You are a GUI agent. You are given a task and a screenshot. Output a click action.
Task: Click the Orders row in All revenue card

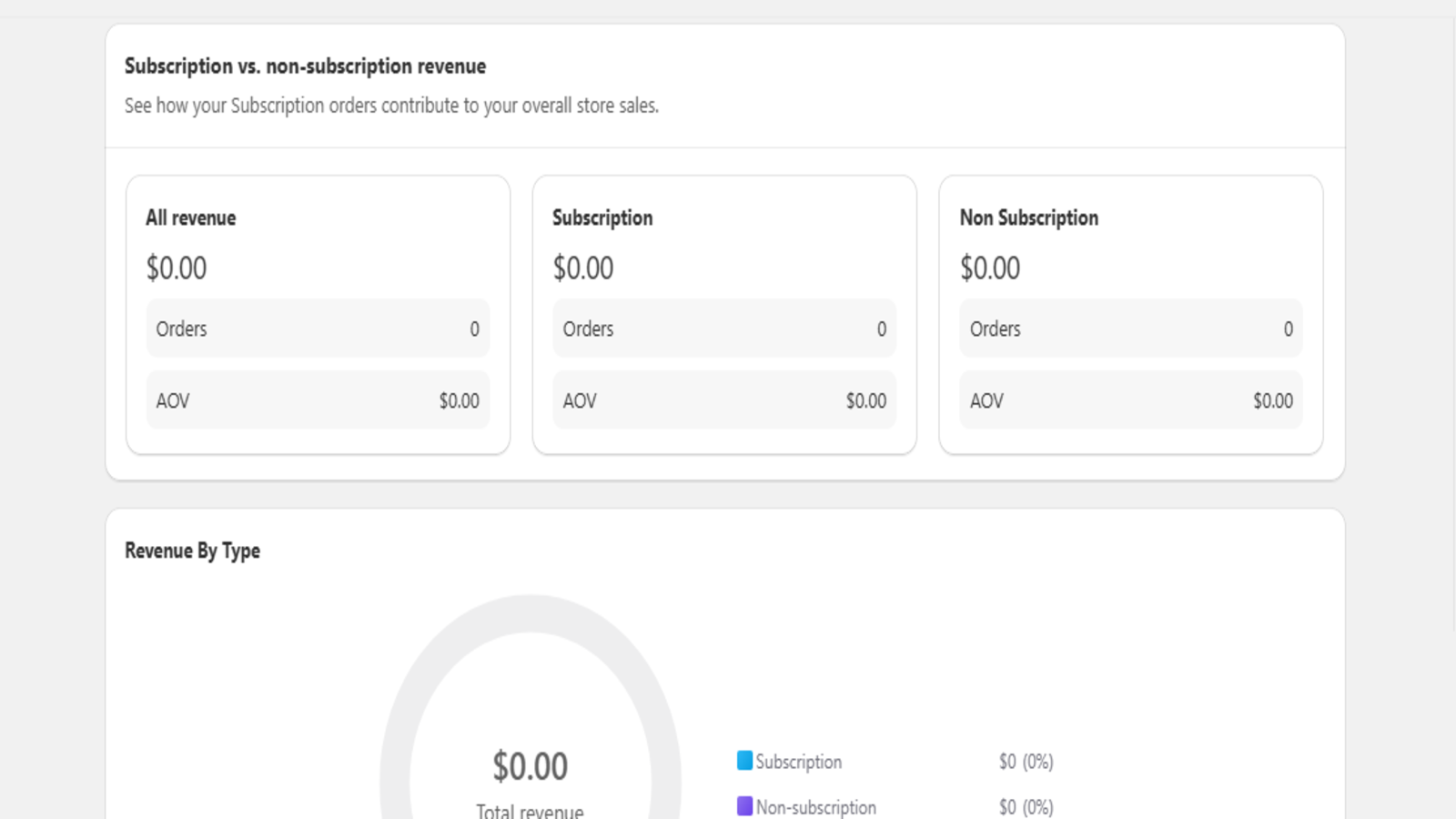318,329
